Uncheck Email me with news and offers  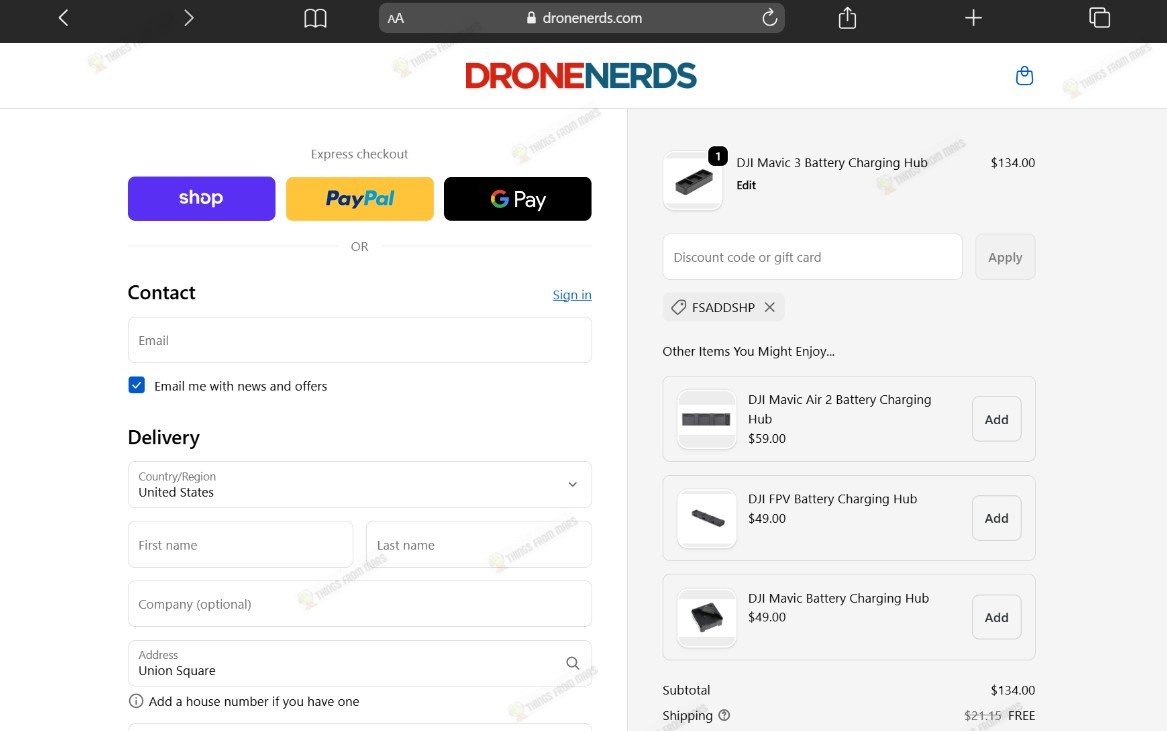click(x=137, y=385)
